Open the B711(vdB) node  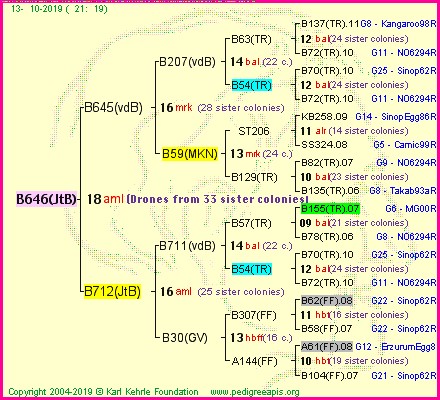(x=187, y=246)
